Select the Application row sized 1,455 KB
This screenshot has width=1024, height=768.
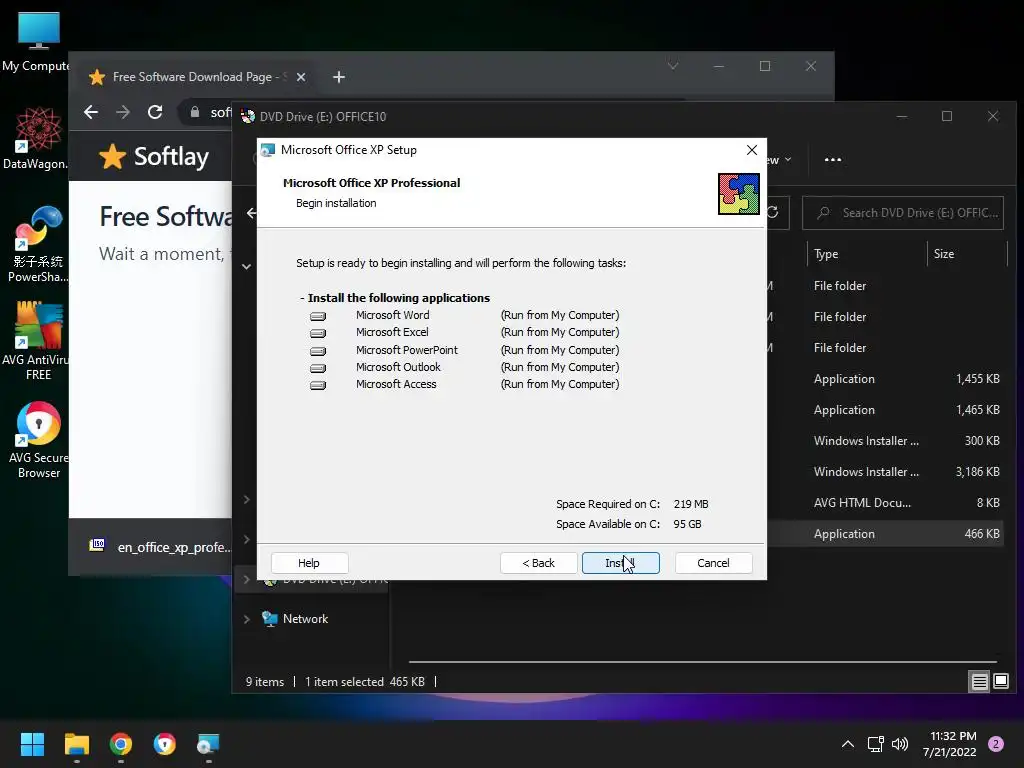pos(886,379)
